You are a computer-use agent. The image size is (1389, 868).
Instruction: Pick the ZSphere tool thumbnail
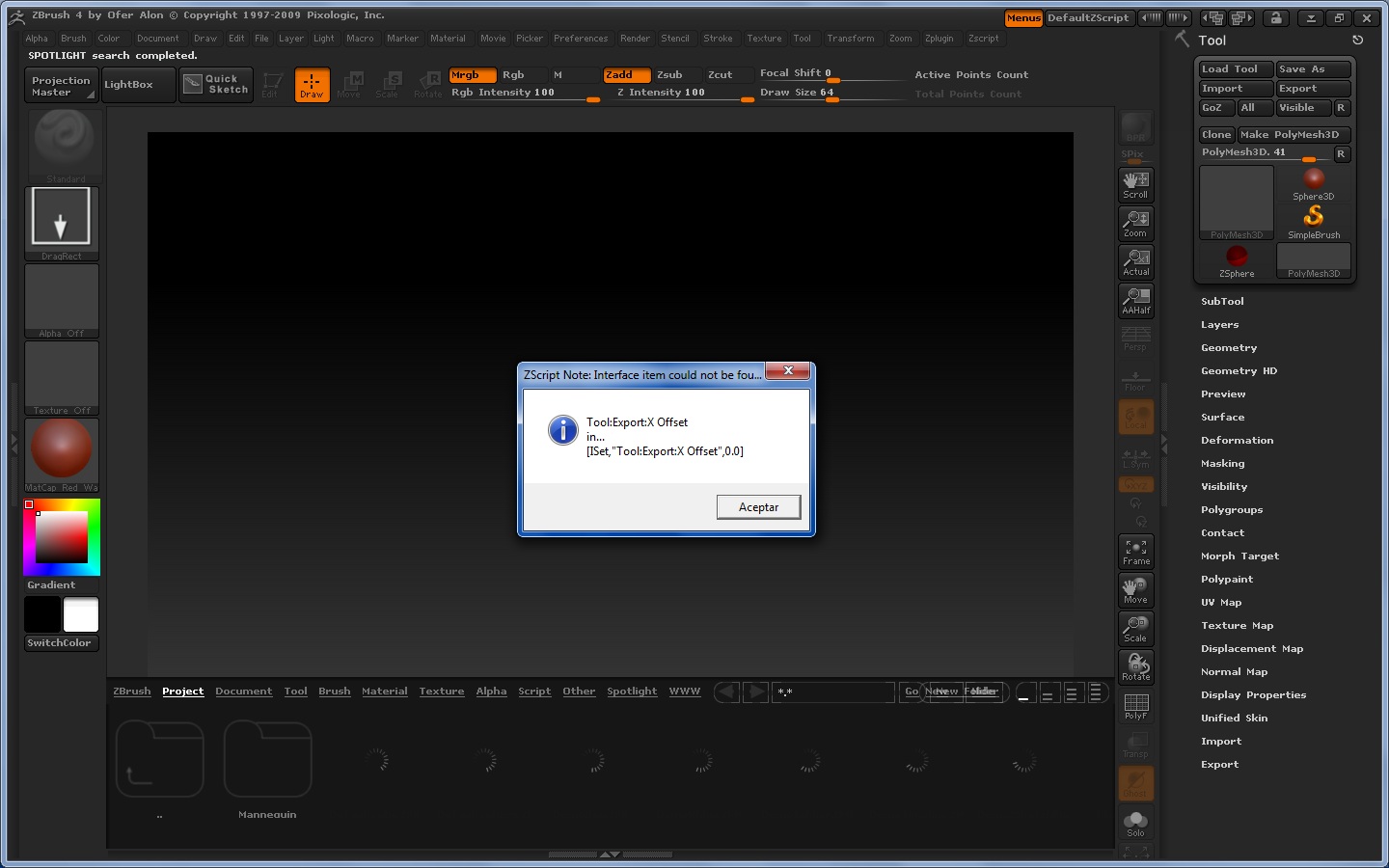coord(1237,259)
